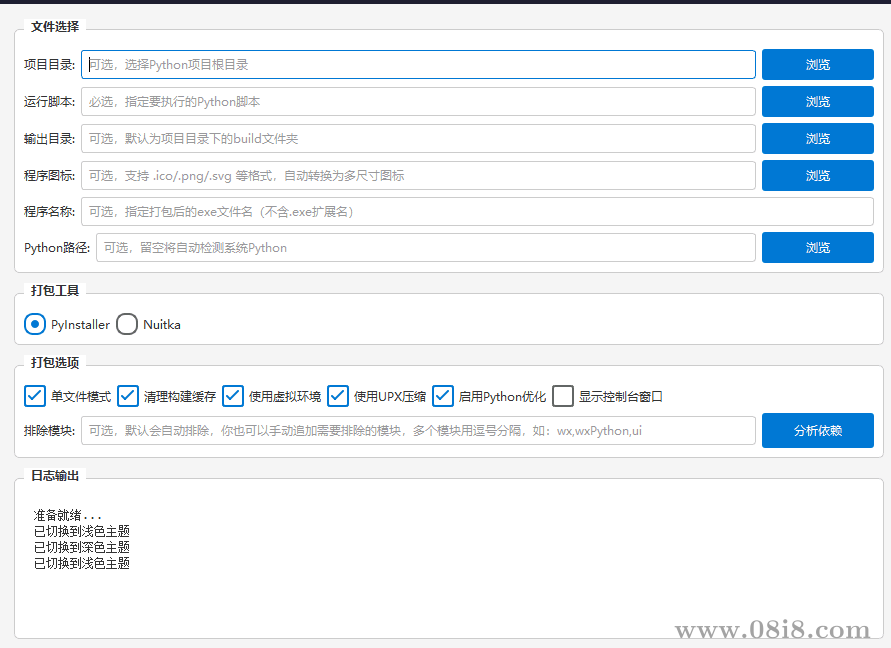Select the PyInstaller packaging tool

(x=34, y=324)
